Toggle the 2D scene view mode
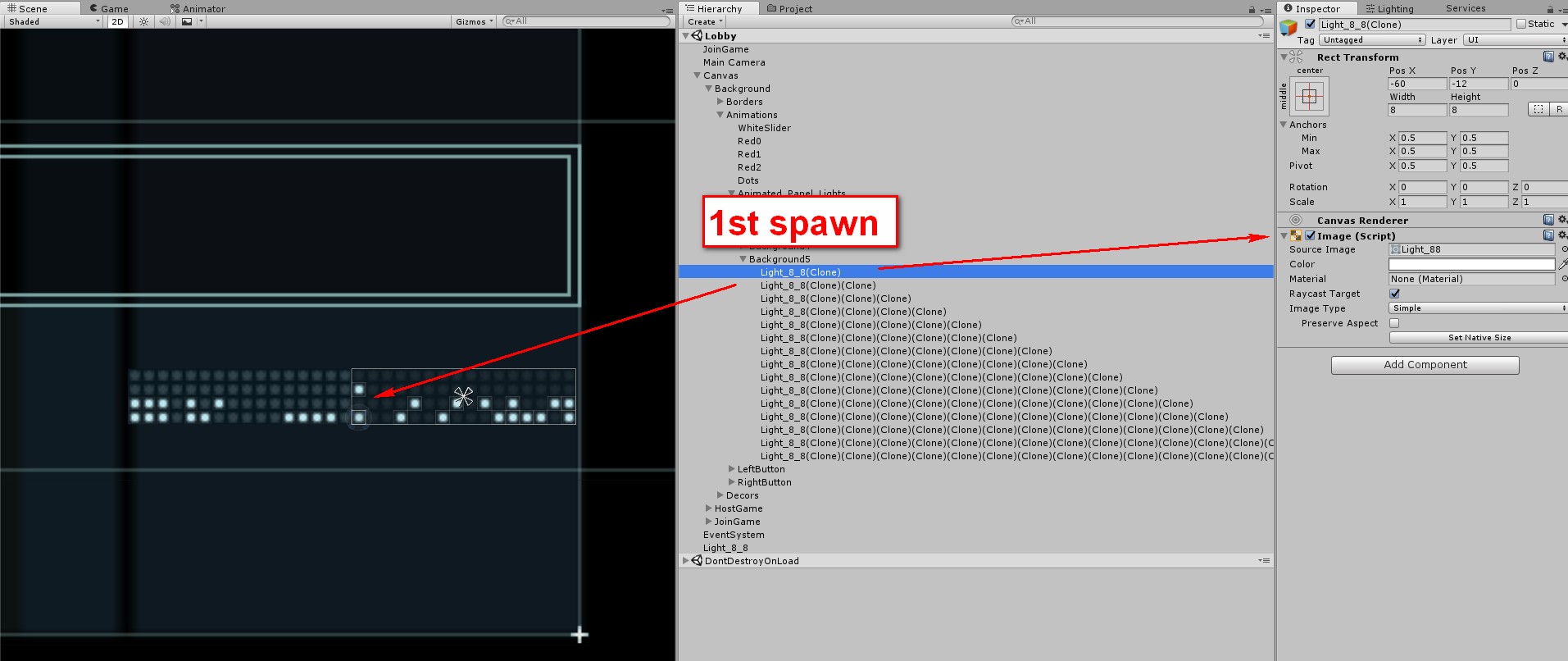Viewport: 1568px width, 661px height. click(118, 22)
